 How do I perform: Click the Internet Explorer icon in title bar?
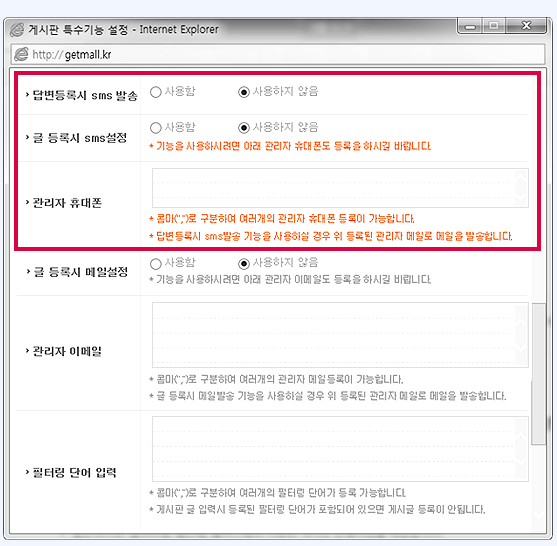pyautogui.click(x=17, y=29)
